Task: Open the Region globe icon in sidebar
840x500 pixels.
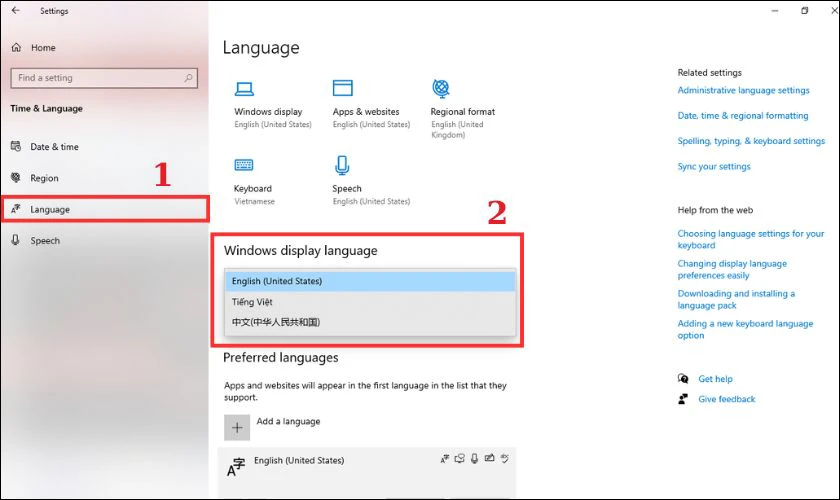Action: tap(16, 177)
